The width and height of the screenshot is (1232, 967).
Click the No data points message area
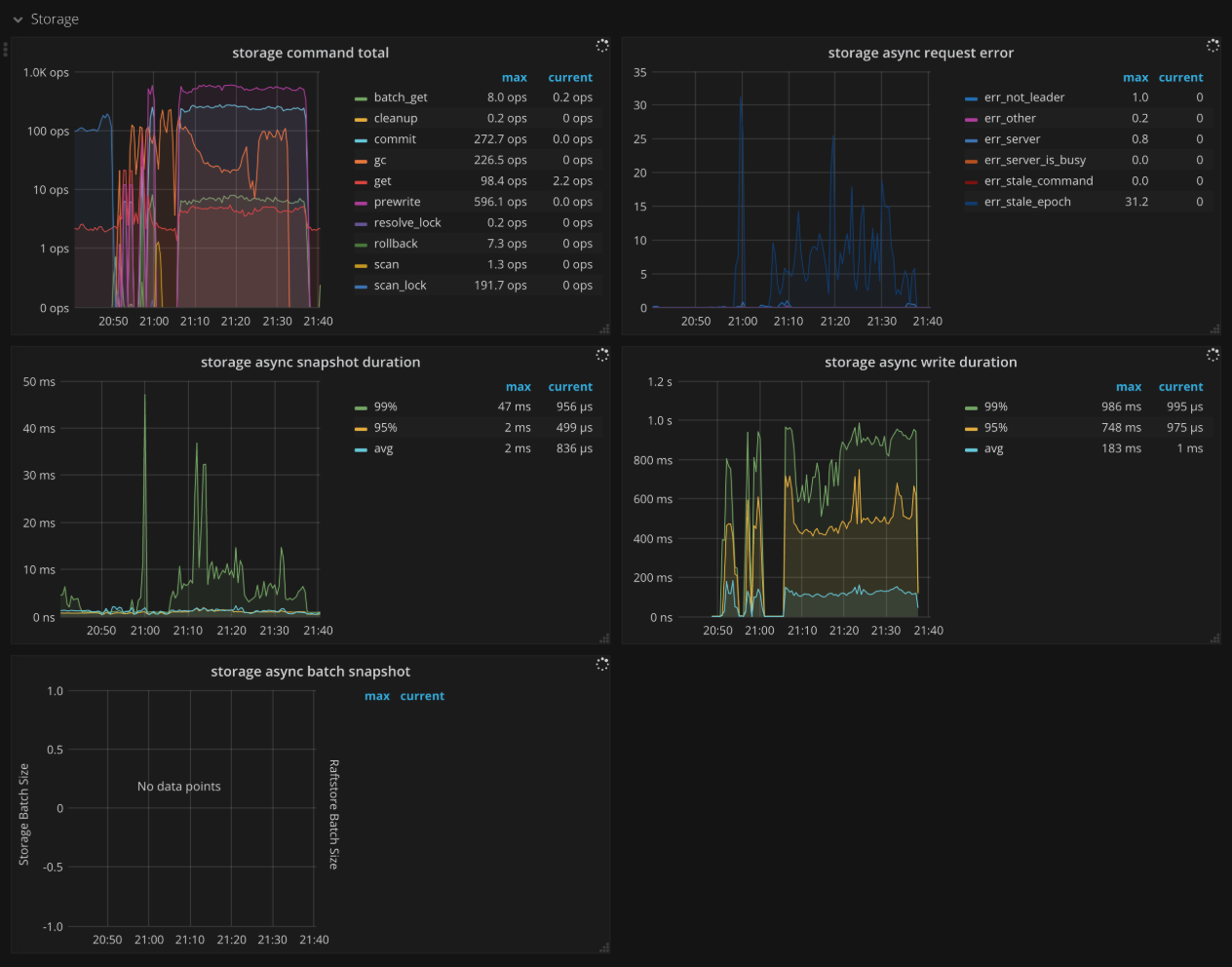coord(178,786)
